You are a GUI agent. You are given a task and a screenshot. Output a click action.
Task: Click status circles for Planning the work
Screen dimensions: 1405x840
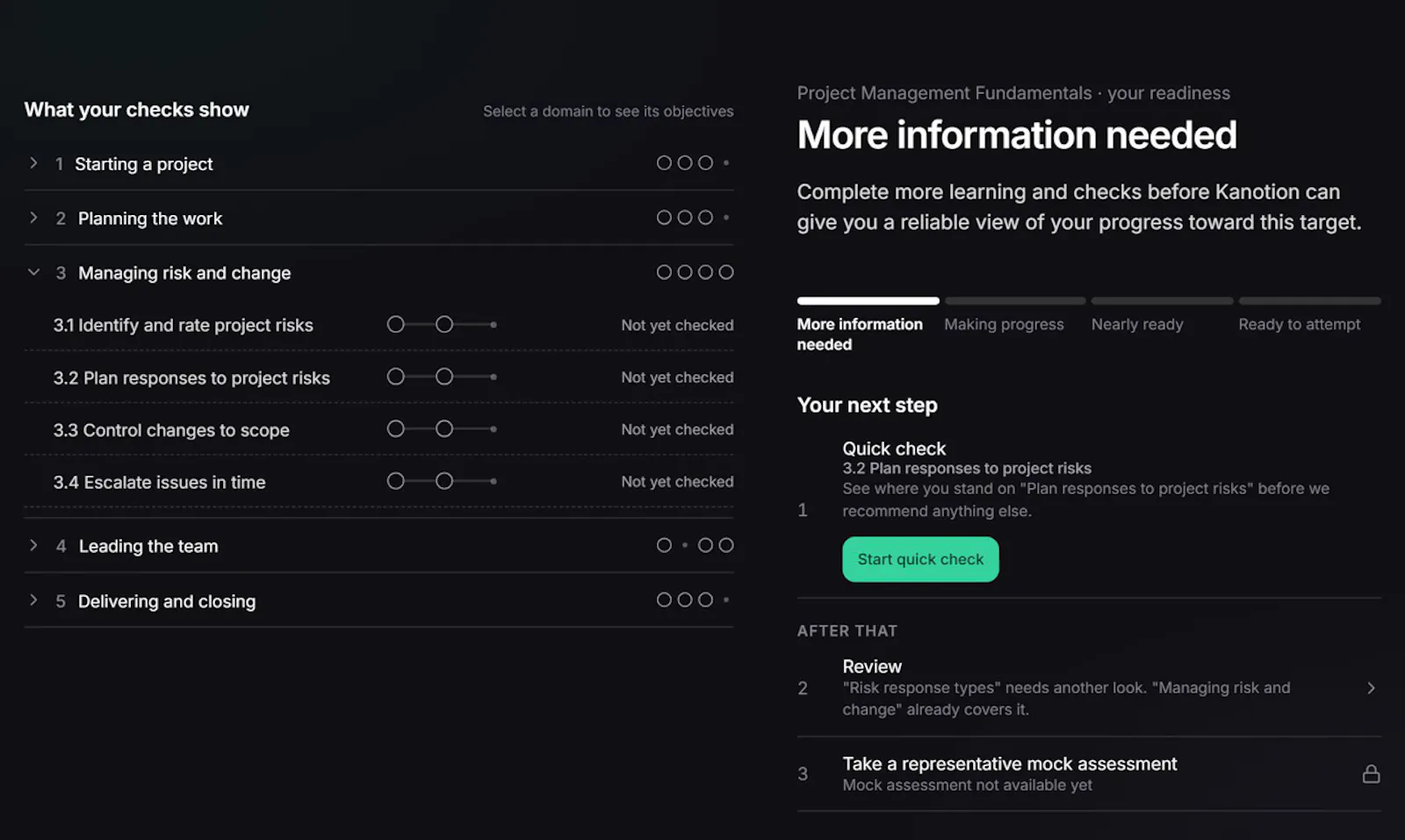point(693,218)
